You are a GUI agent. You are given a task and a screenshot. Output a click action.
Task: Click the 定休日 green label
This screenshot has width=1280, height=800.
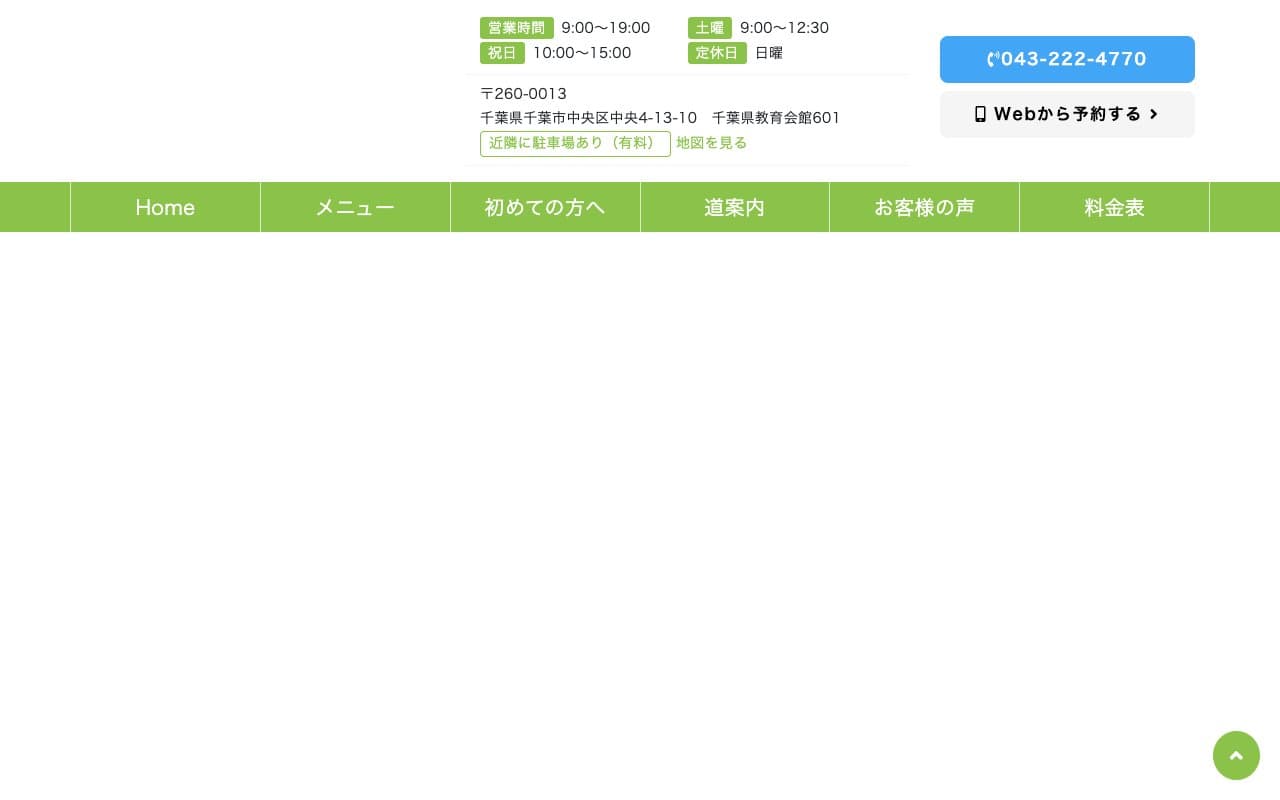716,53
